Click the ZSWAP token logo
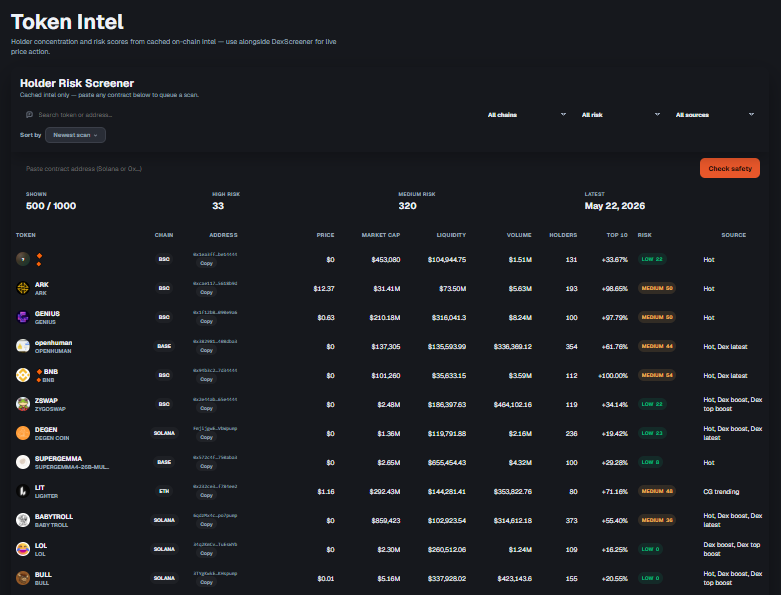This screenshot has width=781, height=595. pos(23,404)
